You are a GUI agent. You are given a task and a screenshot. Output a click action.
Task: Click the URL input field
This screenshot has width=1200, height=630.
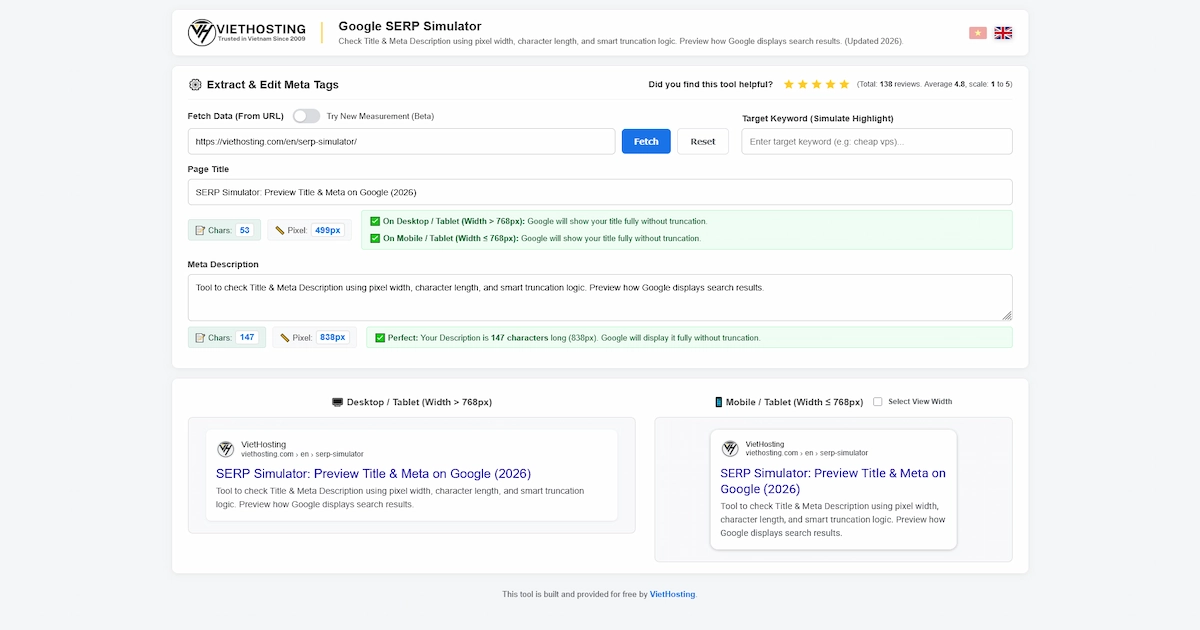tap(401, 141)
